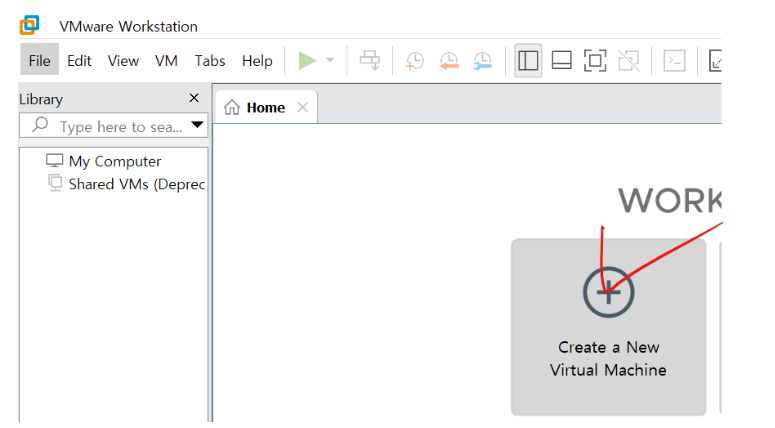Open the console view terminal icon

pyautogui.click(x=674, y=61)
